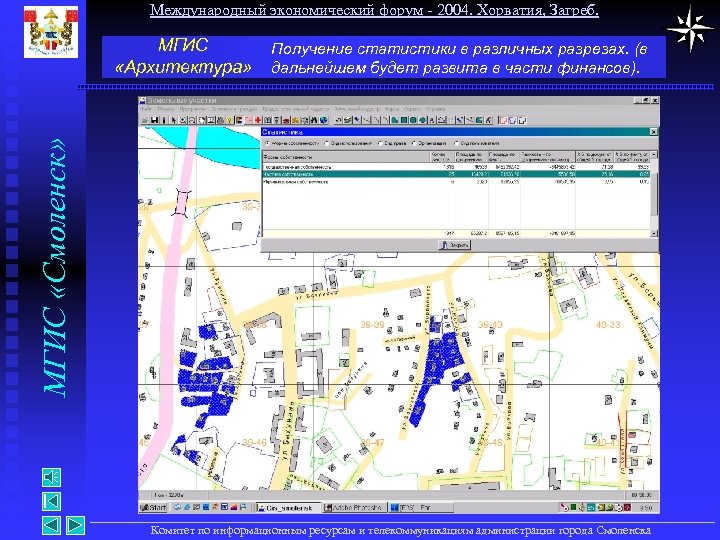Click the speaker sound icon on slide
The height and width of the screenshot is (540, 720).
click(51, 478)
